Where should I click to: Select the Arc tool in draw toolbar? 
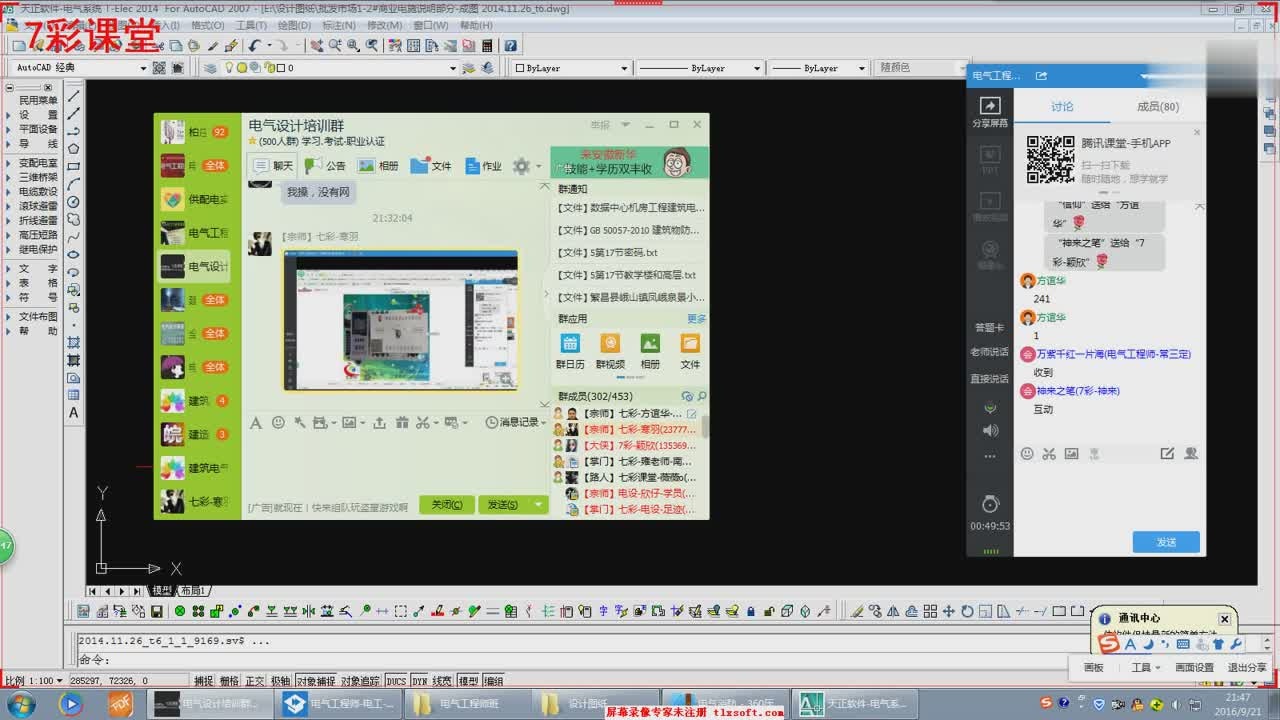pos(74,184)
